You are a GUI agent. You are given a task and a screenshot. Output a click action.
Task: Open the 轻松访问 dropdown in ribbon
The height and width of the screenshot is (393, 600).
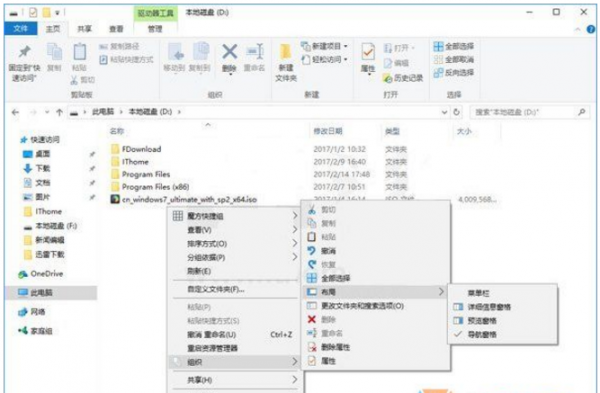pos(346,60)
